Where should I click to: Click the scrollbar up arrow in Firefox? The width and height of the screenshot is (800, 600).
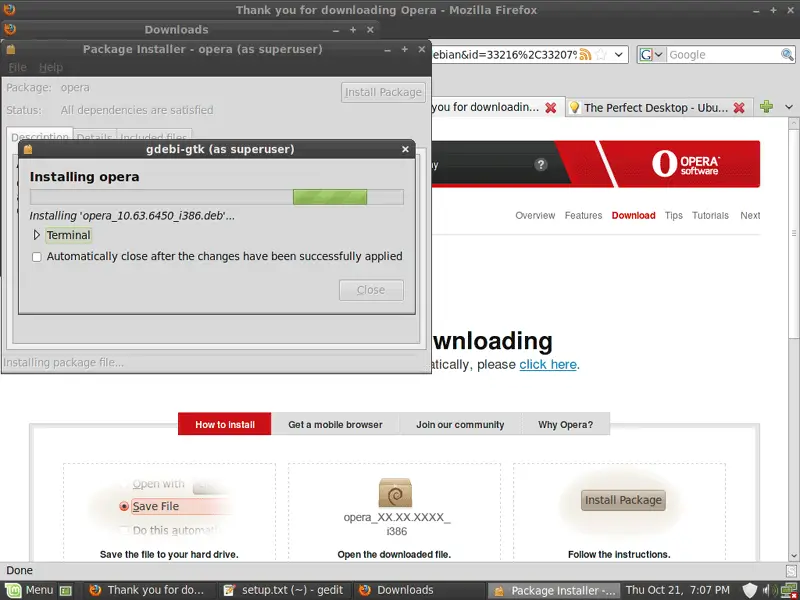click(x=794, y=123)
